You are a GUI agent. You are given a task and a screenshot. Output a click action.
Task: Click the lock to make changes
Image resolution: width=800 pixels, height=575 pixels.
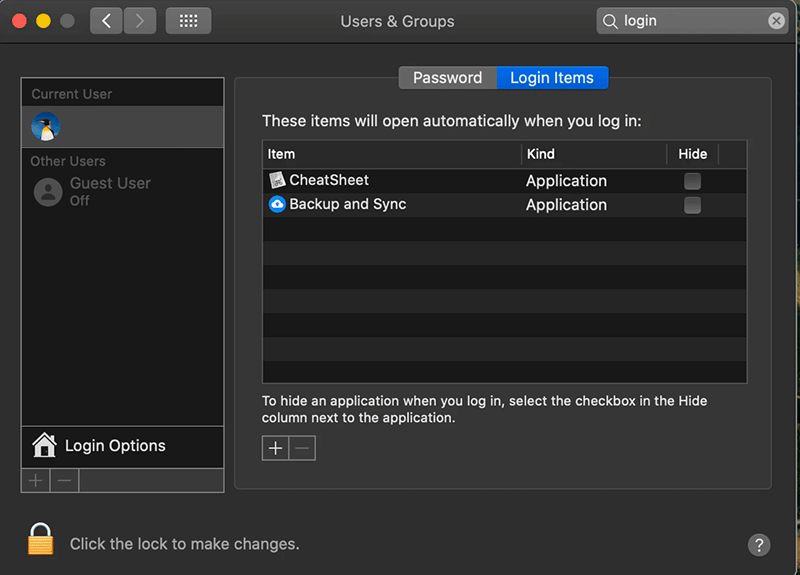(x=40, y=539)
